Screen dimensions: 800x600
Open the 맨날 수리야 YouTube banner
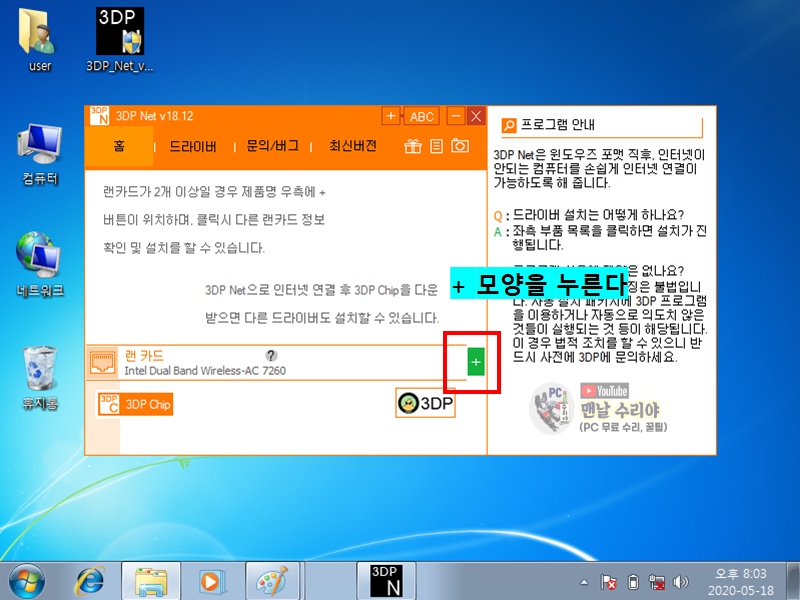pyautogui.click(x=598, y=409)
